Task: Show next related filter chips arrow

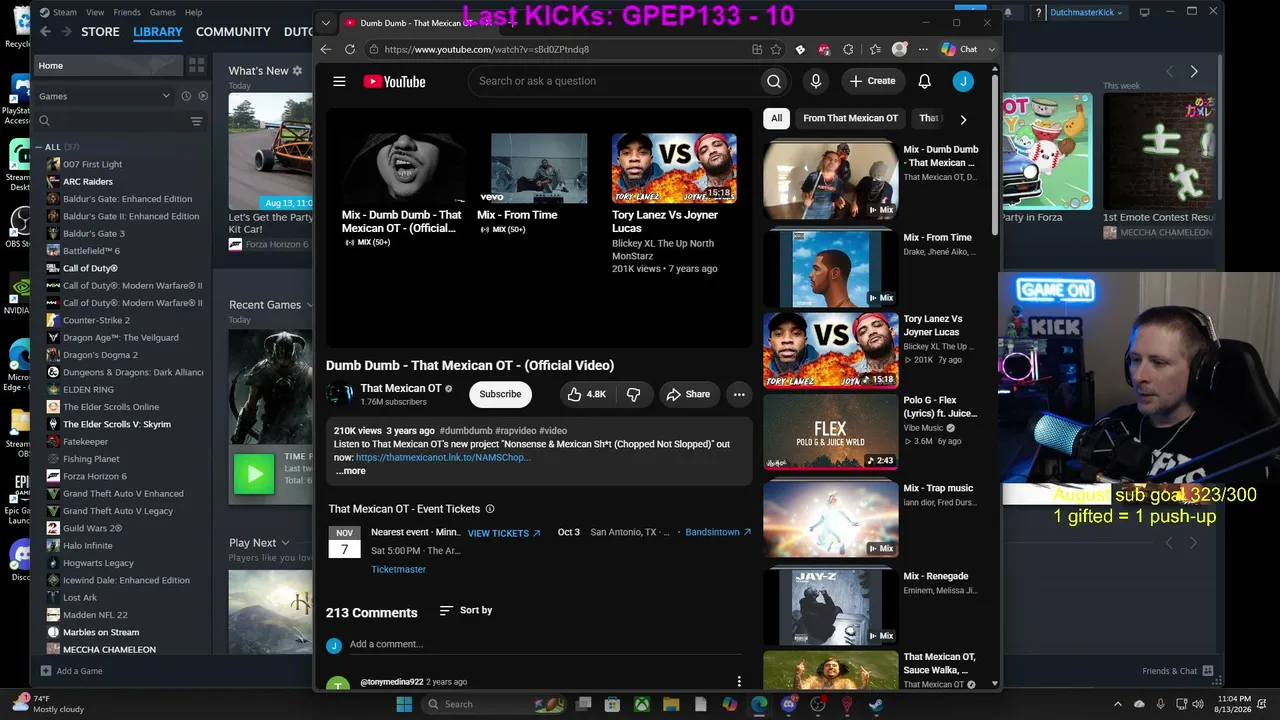Action: (x=963, y=119)
